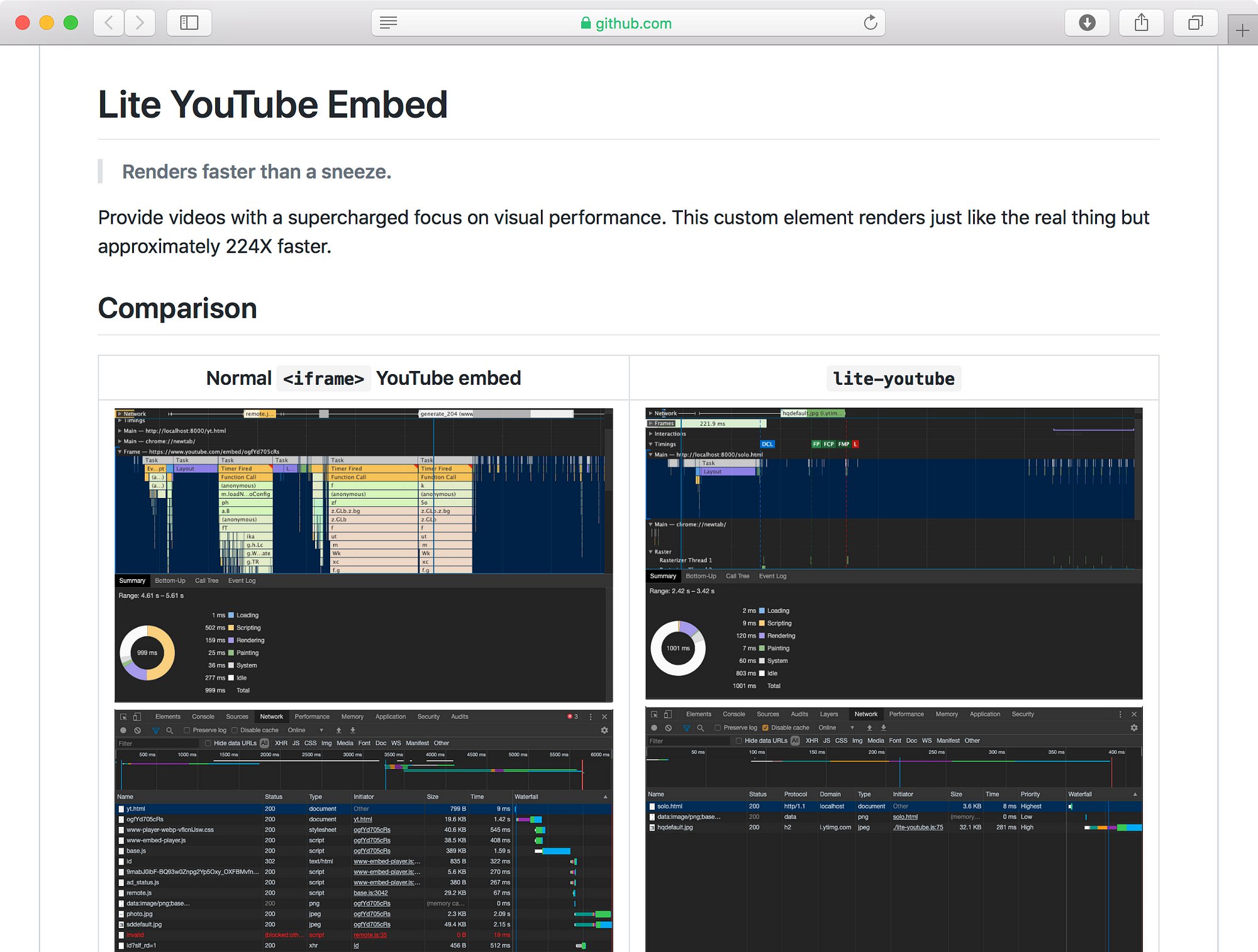The width and height of the screenshot is (1258, 952).
Task: Switch to Bottom-Up tab in left summary
Action: tap(170, 580)
